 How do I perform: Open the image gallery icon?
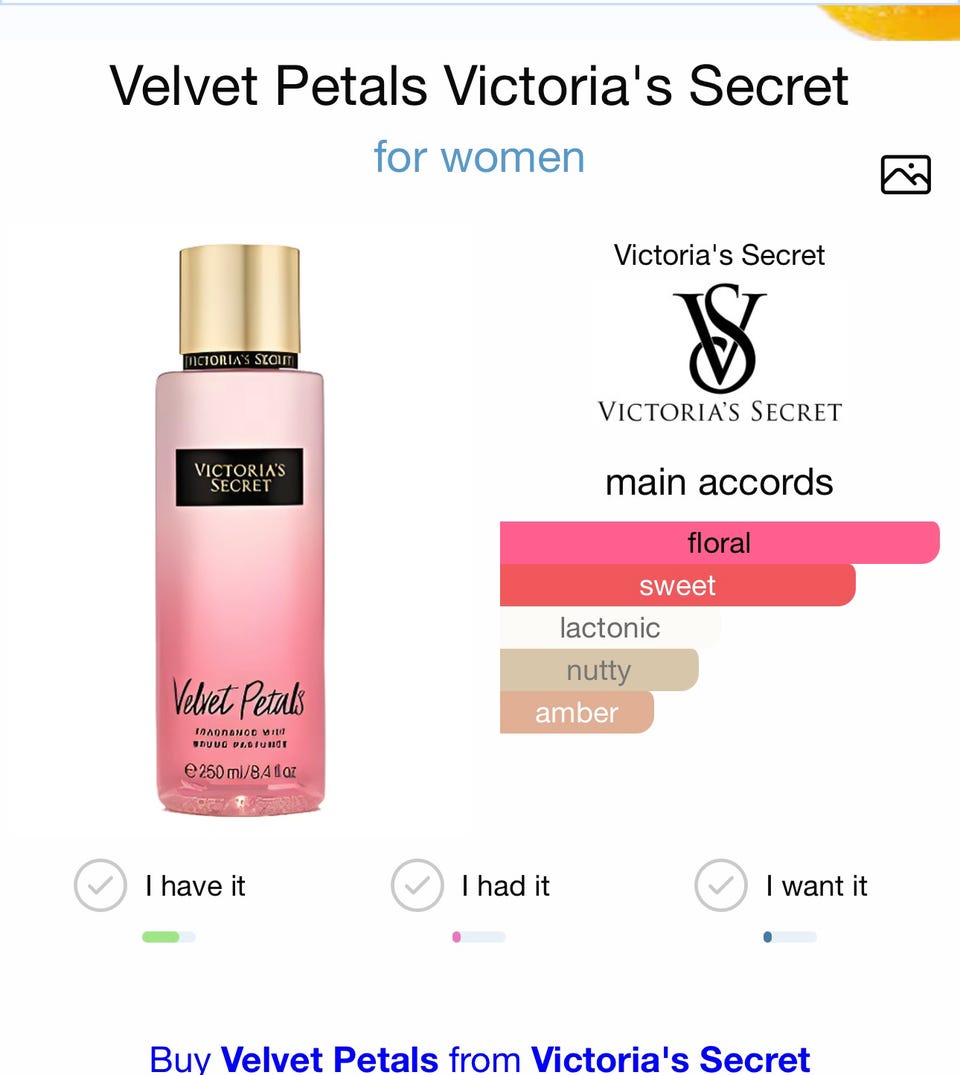pos(905,174)
